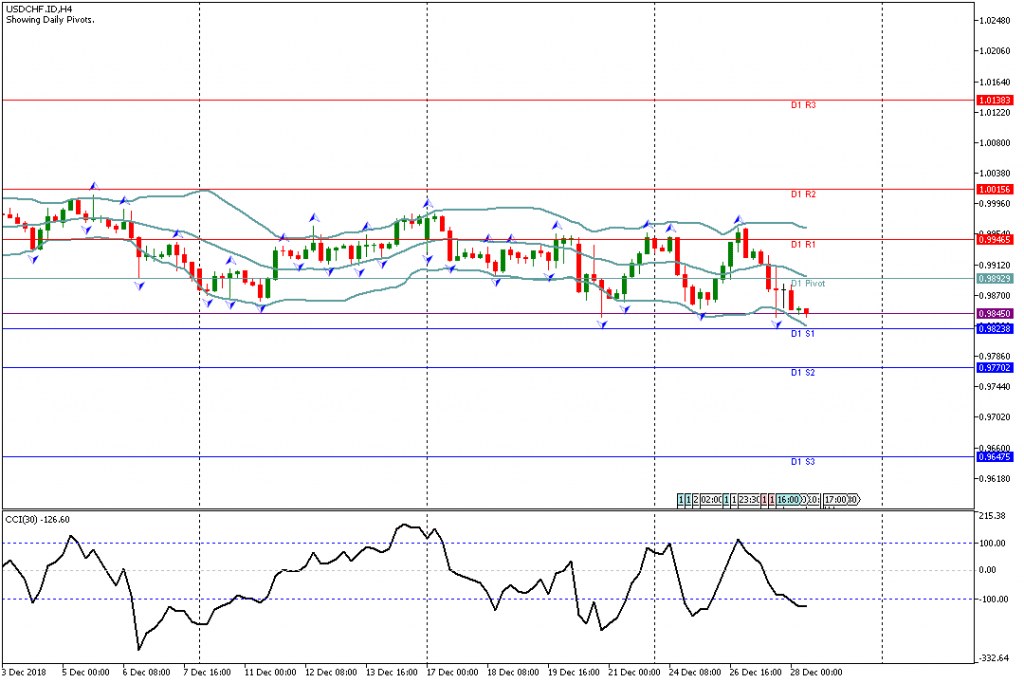Click the 16:00 cyan event flag
Viewport: 1024px width, 683px height.
tap(788, 499)
